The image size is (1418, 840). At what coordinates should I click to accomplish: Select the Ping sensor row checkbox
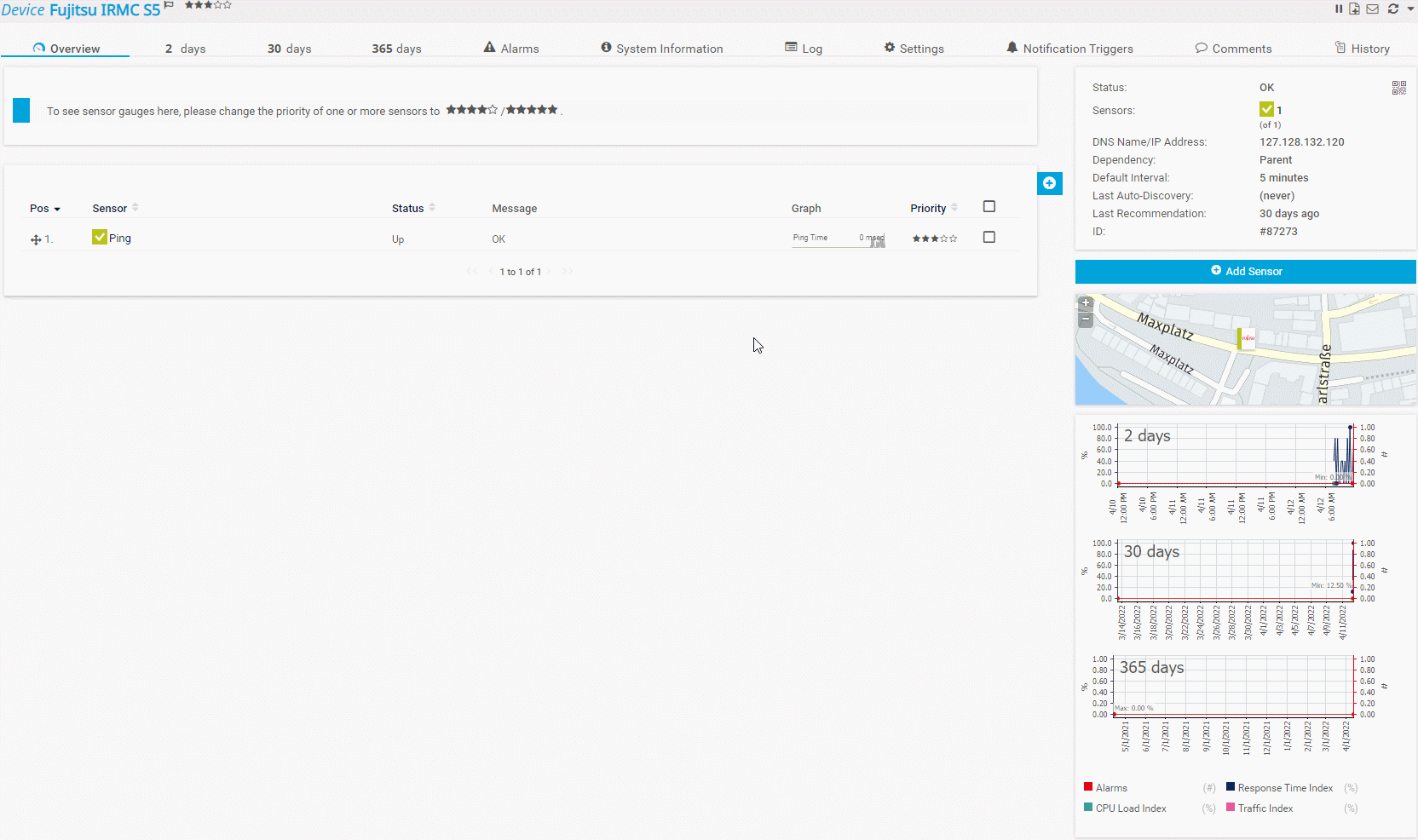(989, 238)
